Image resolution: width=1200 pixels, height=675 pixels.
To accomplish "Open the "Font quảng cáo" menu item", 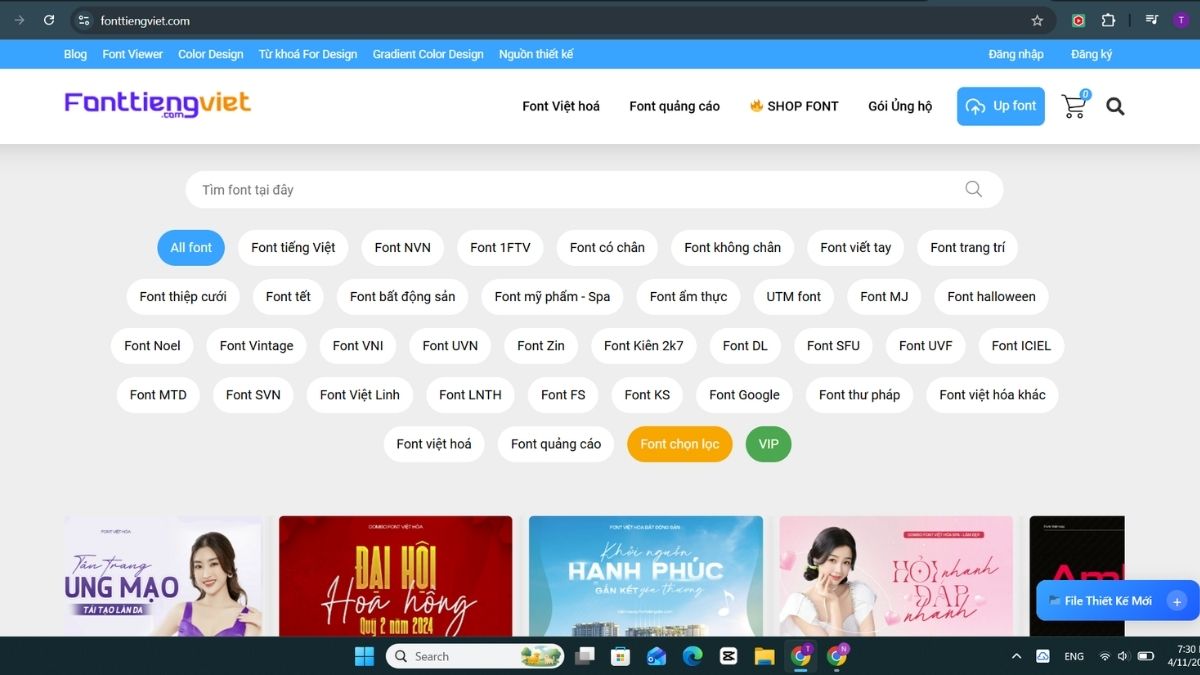I will [673, 106].
